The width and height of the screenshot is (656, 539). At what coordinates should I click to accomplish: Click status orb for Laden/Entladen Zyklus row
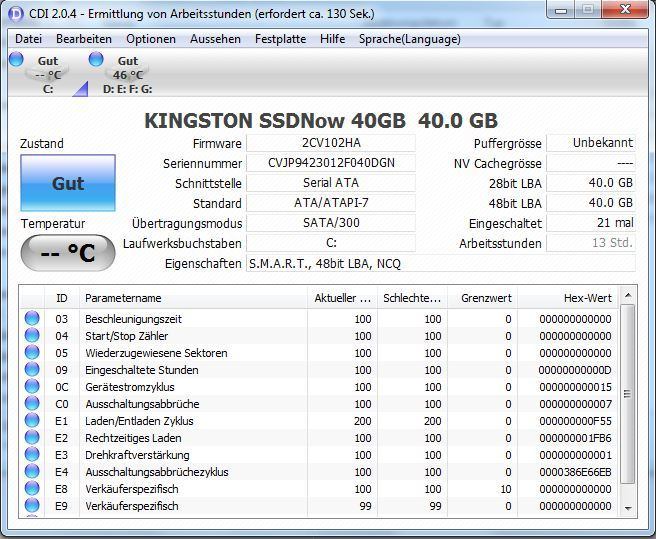pos(32,420)
